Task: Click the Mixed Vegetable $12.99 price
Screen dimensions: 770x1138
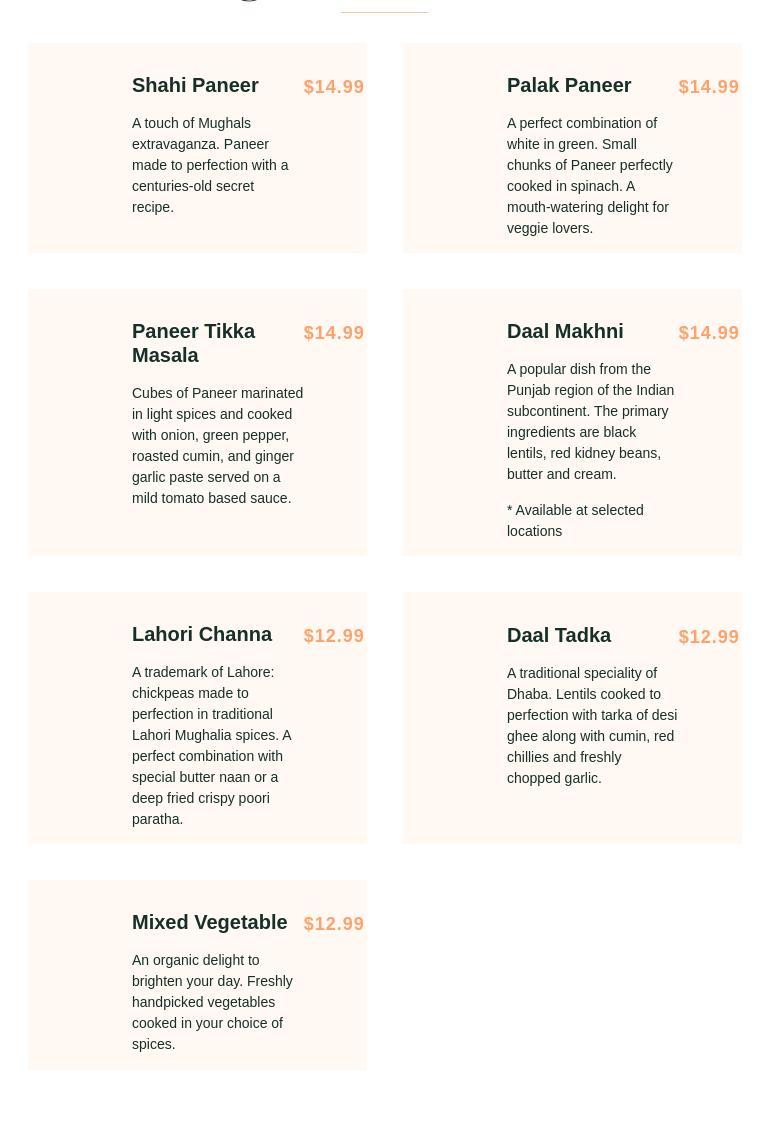Action: point(334,924)
